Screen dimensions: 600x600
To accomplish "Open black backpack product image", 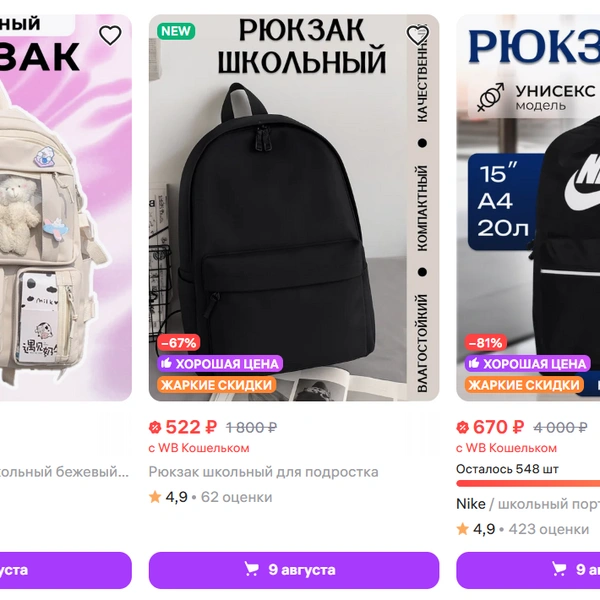I will tap(294, 208).
